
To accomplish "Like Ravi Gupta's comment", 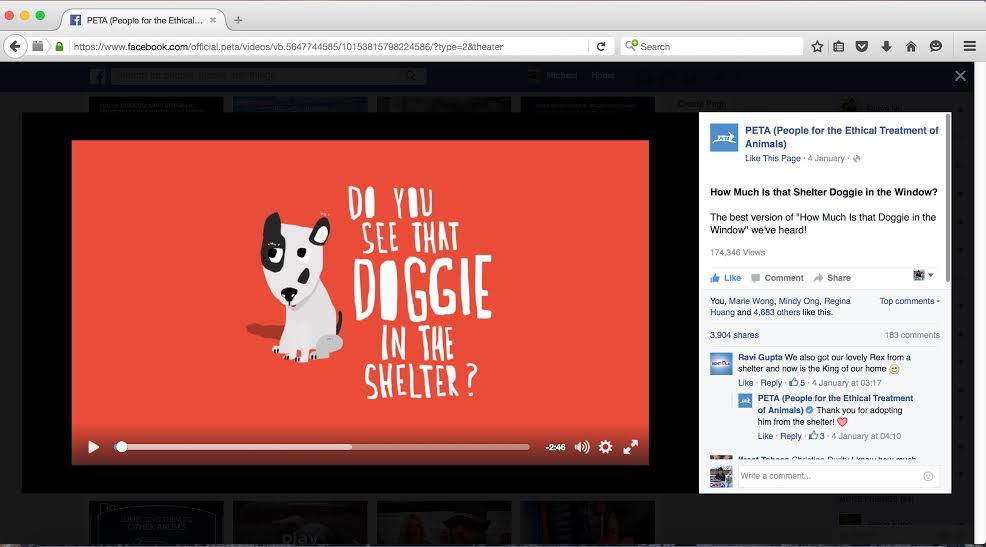I will (x=746, y=383).
